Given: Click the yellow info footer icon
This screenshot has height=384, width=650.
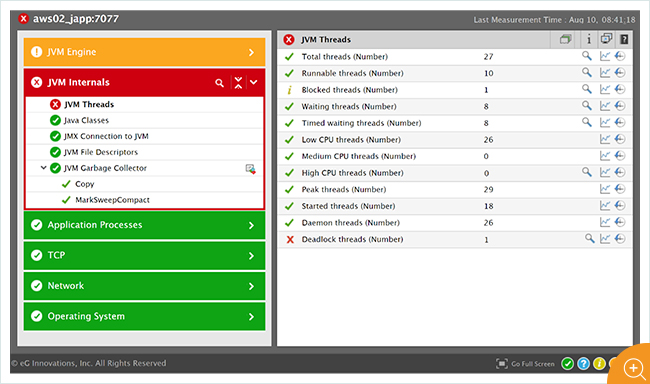Looking at the screenshot, I should [599, 364].
